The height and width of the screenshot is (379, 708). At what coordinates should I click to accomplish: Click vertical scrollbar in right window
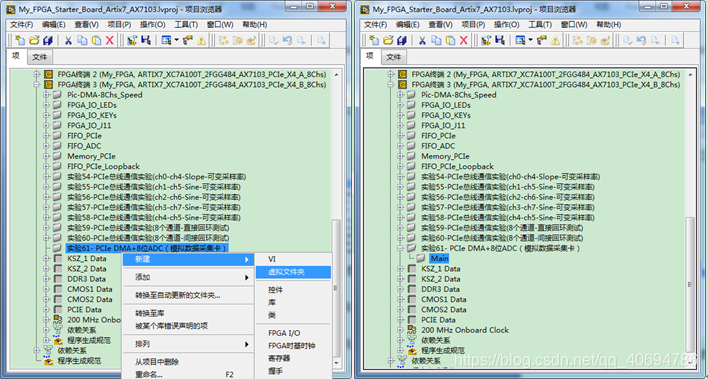(x=689, y=285)
